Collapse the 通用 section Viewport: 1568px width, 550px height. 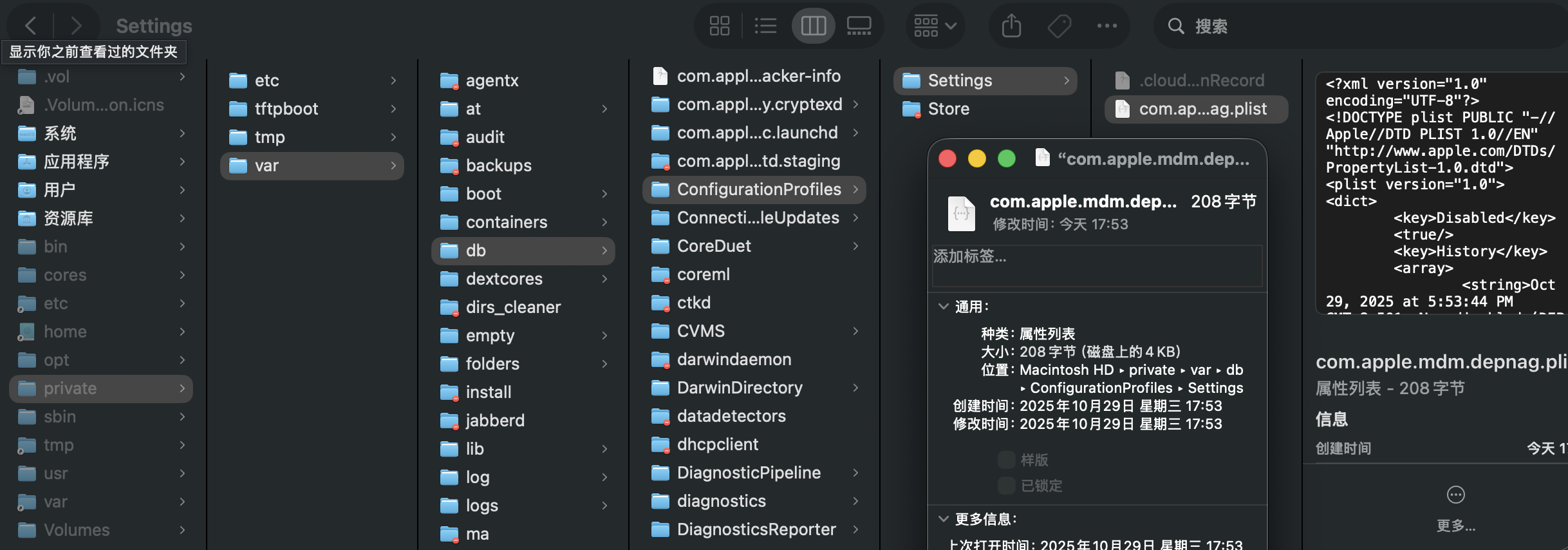944,307
